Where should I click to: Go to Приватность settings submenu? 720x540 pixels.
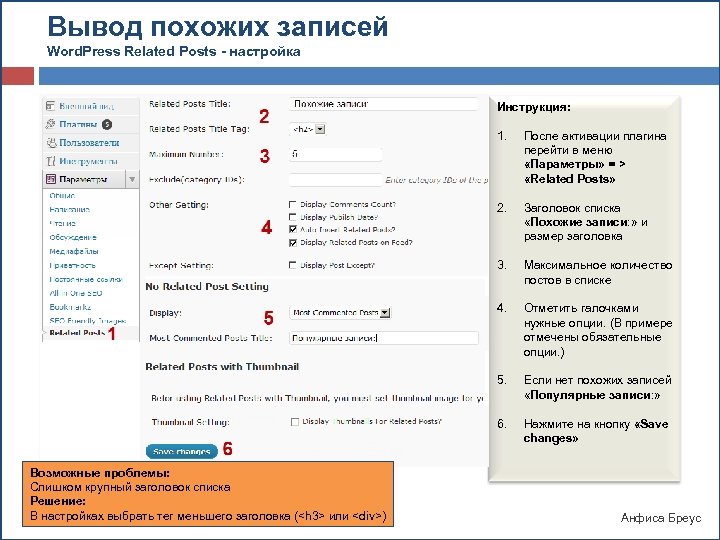click(73, 265)
